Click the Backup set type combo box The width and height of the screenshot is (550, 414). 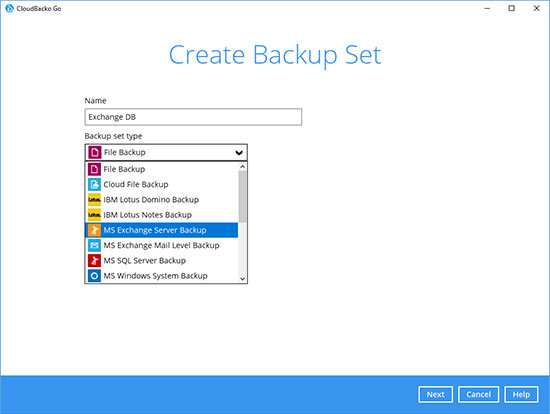(x=166, y=153)
